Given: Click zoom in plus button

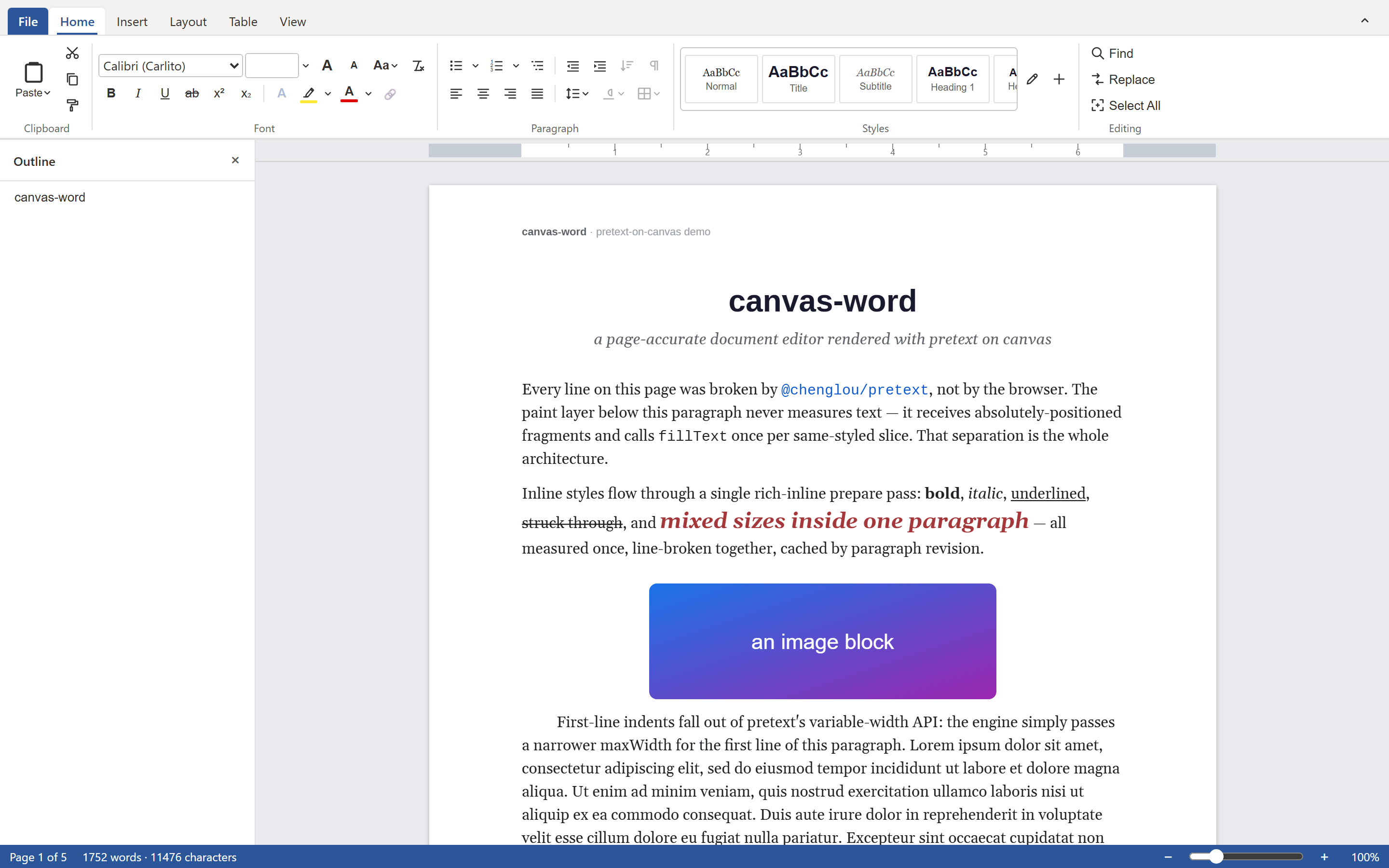Looking at the screenshot, I should coord(1324,856).
